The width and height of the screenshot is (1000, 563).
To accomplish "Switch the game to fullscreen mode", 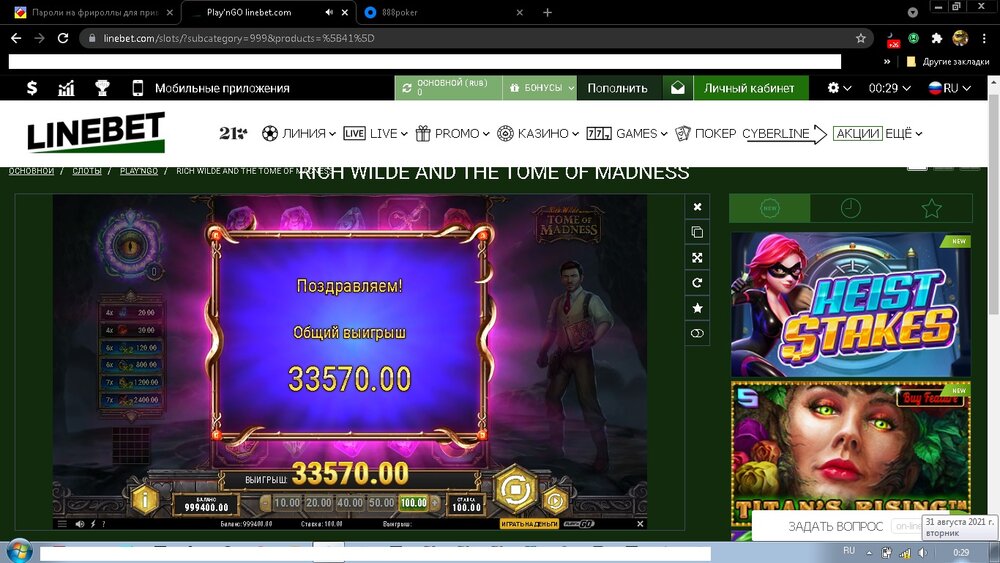I will [x=697, y=258].
